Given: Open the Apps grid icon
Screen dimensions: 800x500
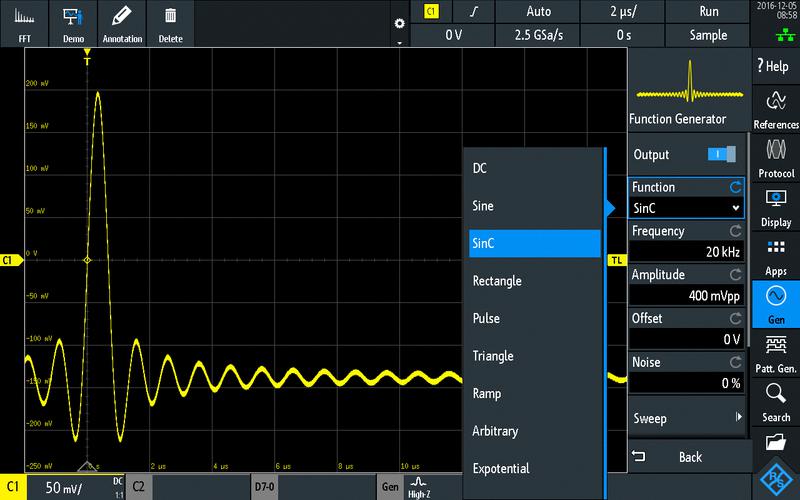Looking at the screenshot, I should (776, 257).
